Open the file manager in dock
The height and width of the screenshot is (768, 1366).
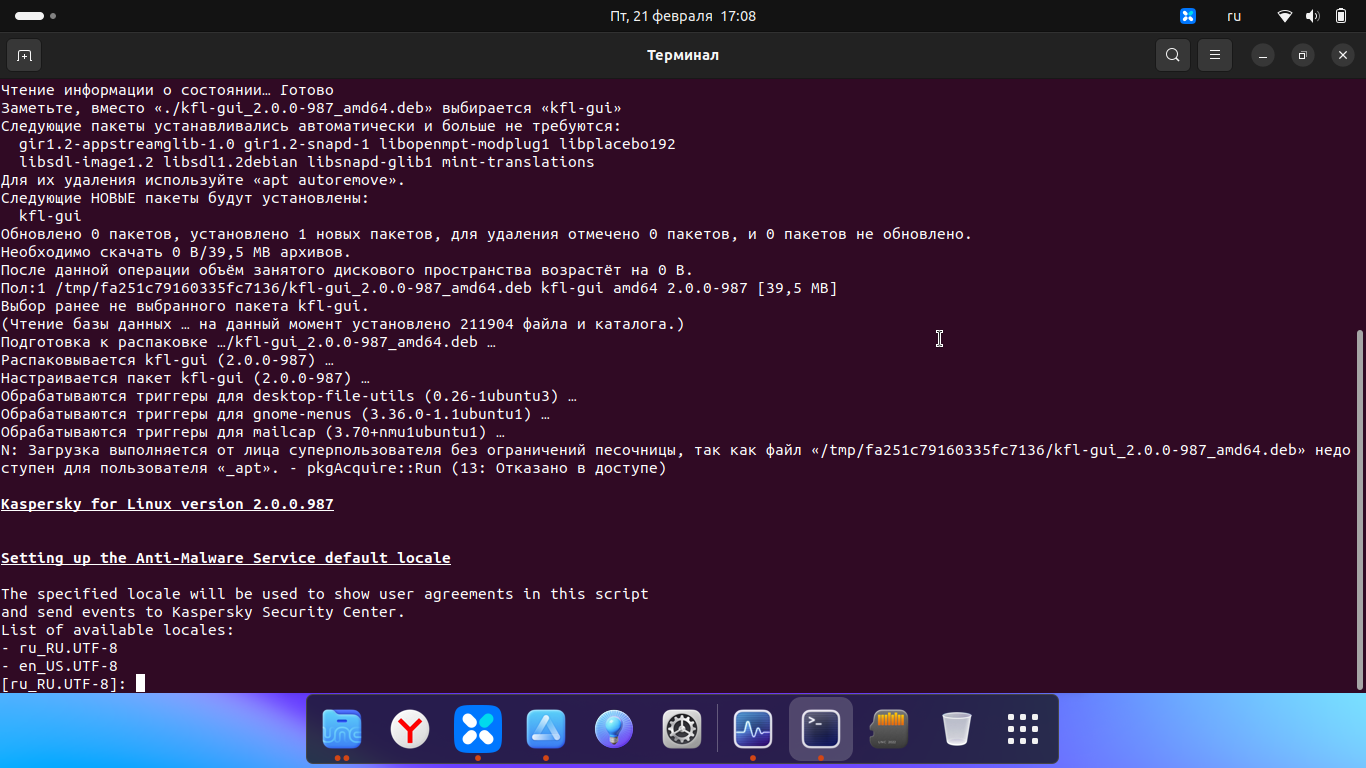pyautogui.click(x=342, y=729)
